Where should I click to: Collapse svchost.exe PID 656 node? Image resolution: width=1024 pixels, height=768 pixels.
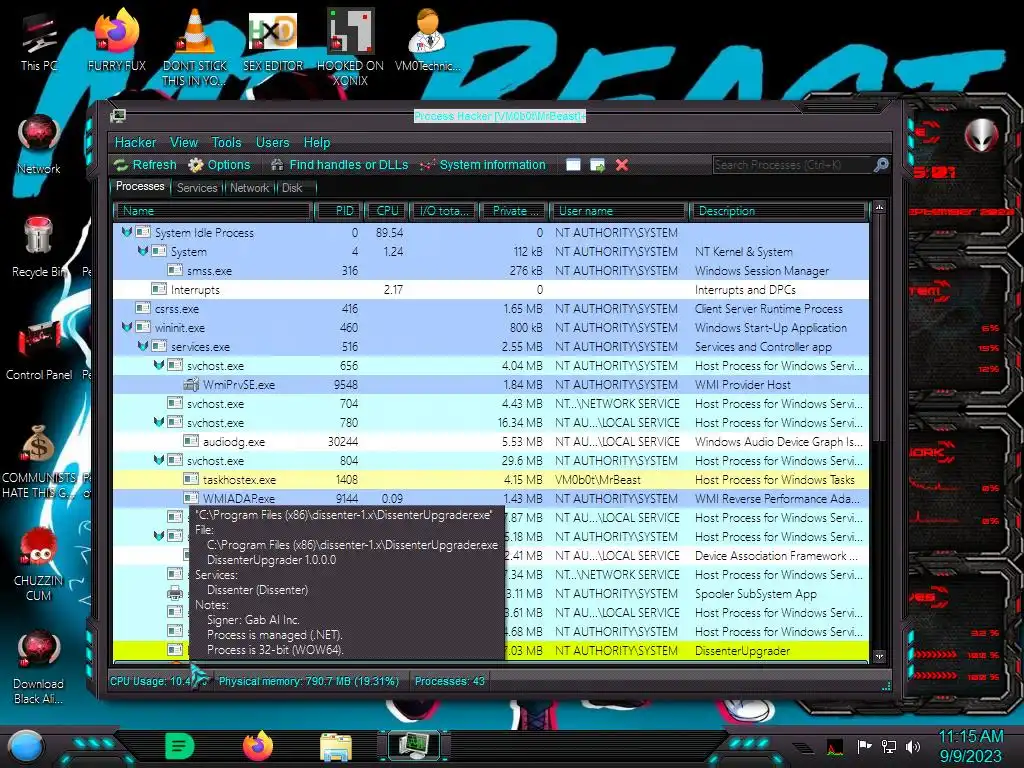coord(159,364)
